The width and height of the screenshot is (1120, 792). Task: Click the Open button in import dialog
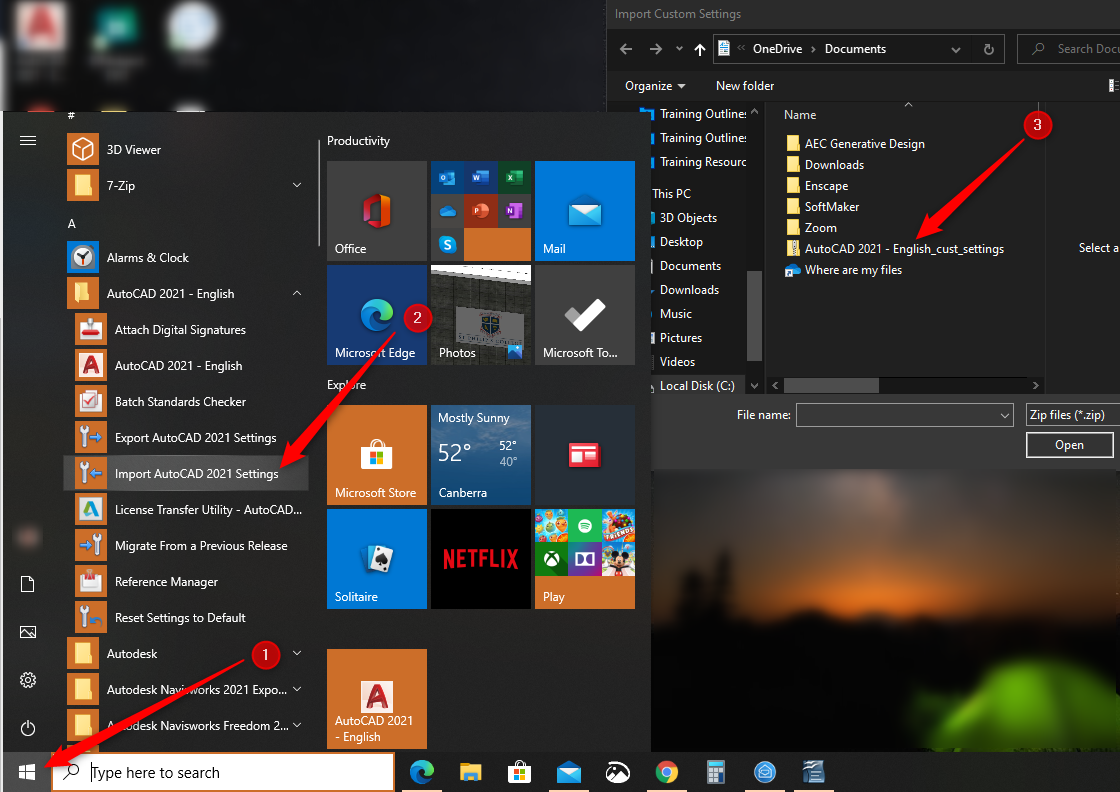1069,445
